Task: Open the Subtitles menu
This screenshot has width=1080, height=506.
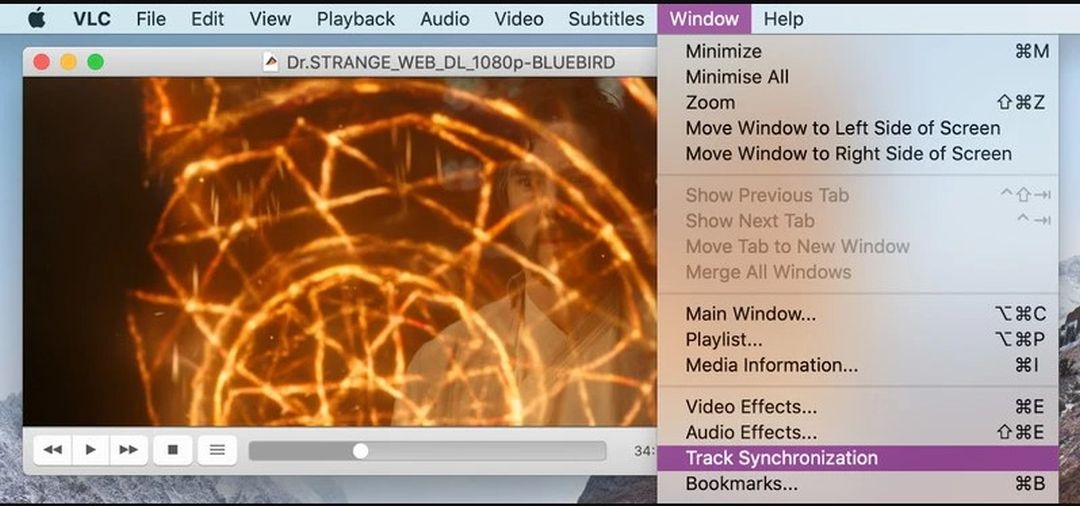Action: (x=606, y=19)
